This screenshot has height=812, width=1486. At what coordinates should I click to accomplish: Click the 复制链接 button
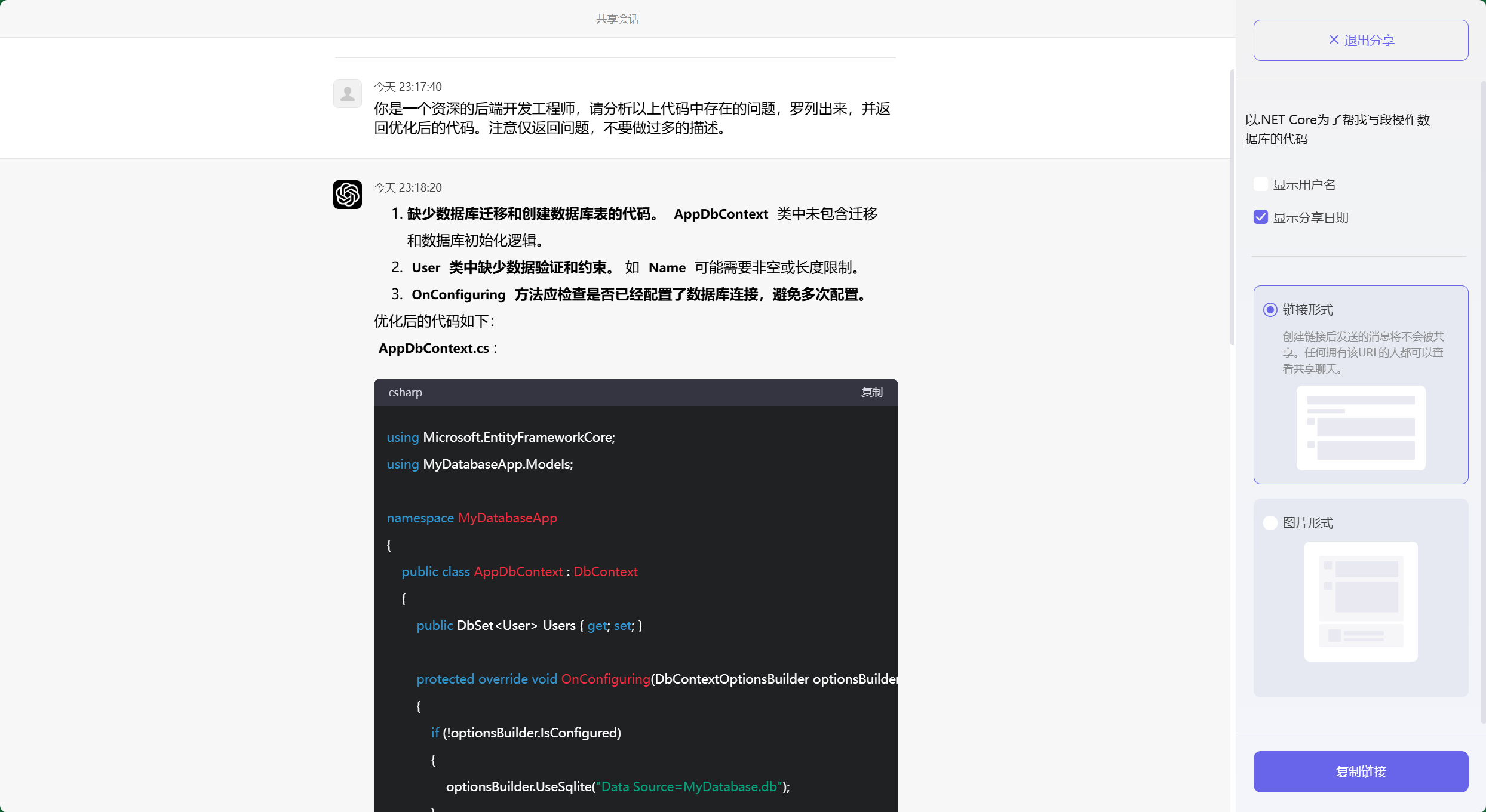pos(1360,771)
